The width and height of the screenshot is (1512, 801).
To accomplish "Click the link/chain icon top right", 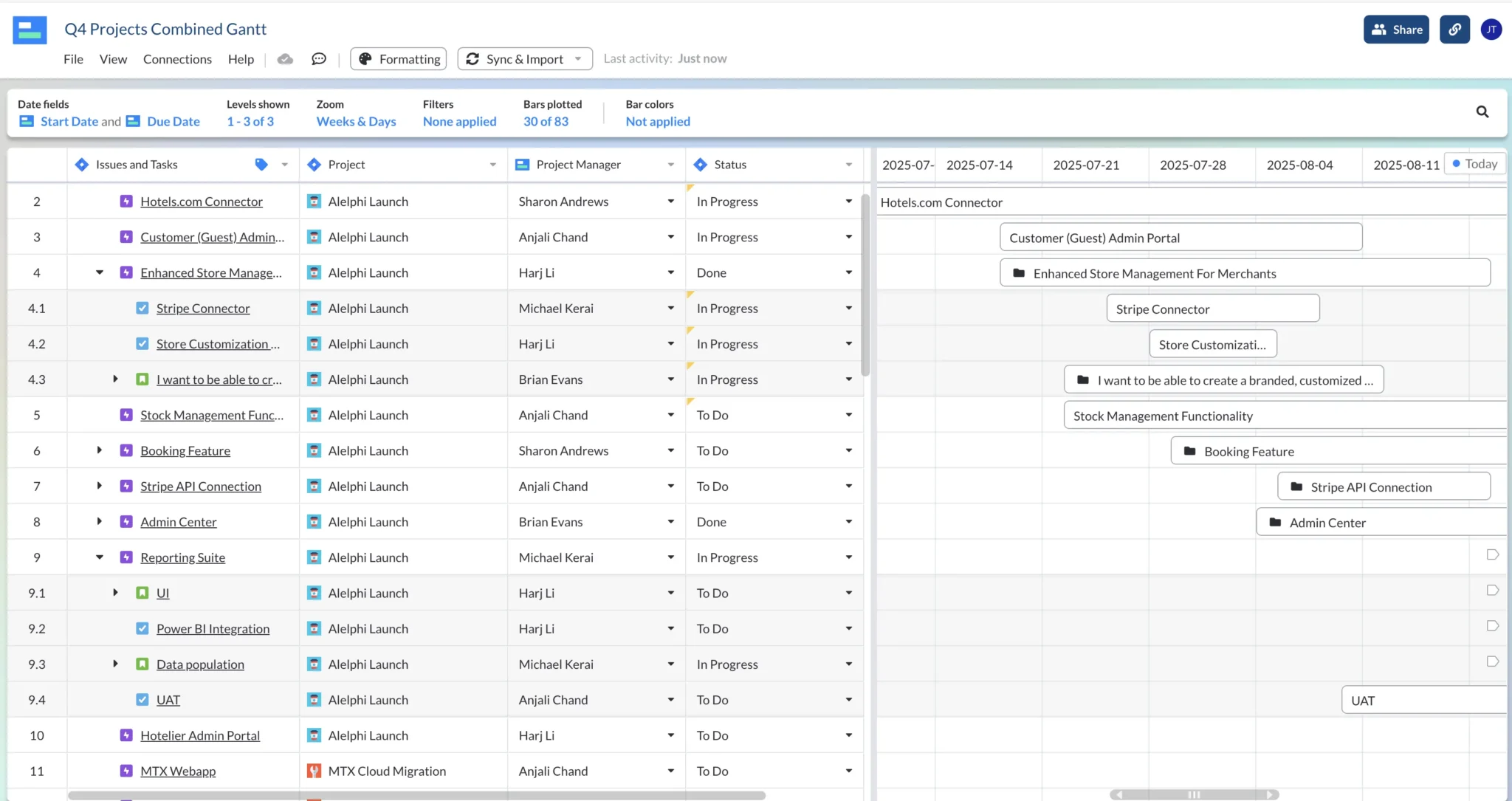I will click(x=1455, y=29).
